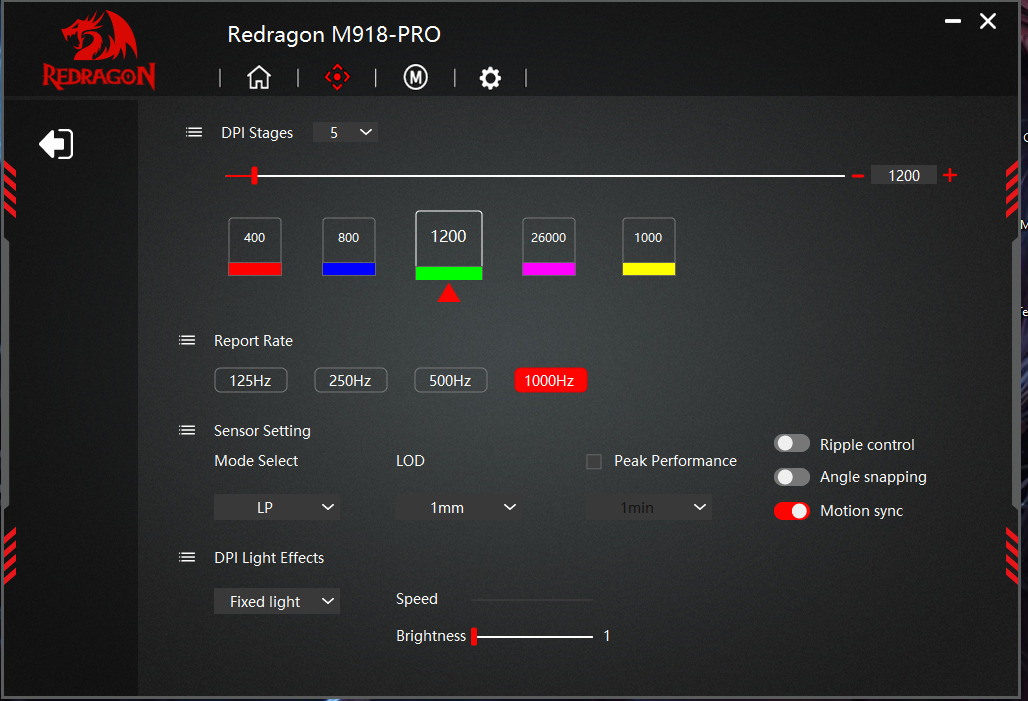
Task: Close the Redragon window
Action: tap(988, 22)
